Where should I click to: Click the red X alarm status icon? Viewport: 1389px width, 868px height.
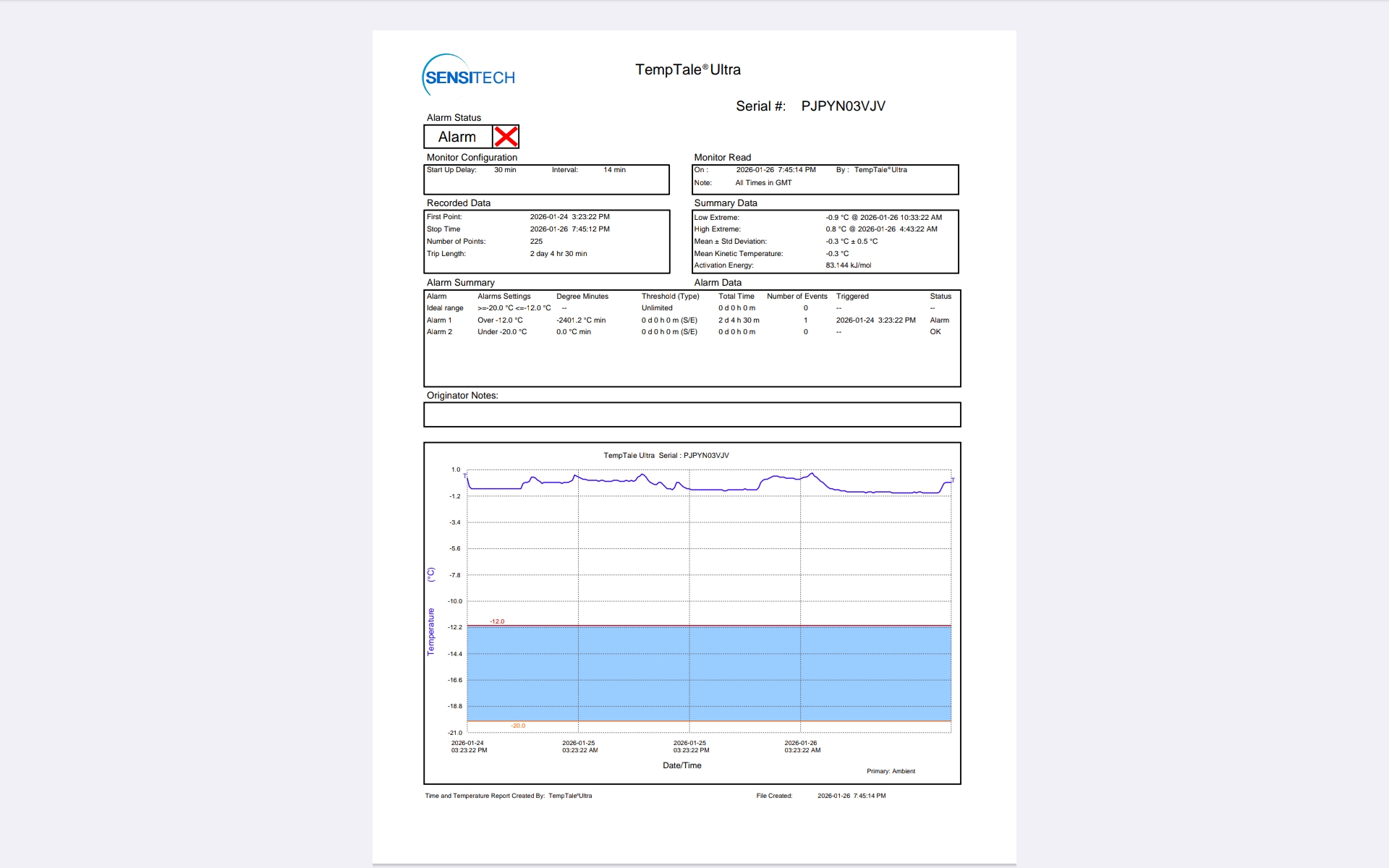506,137
